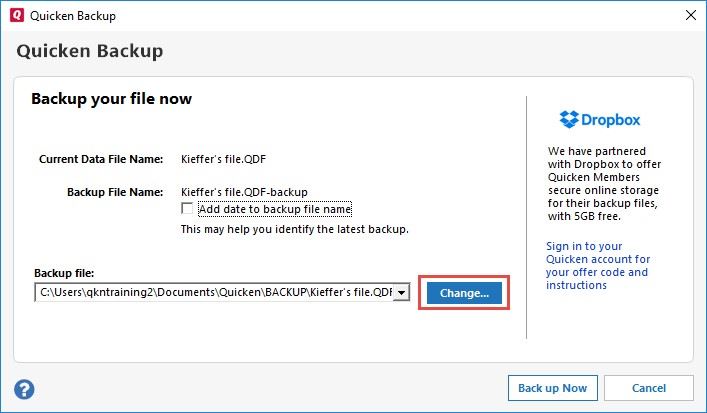Click the Kieffer's file.QDF-backup file name text
This screenshot has height=413, width=707.
point(243,191)
